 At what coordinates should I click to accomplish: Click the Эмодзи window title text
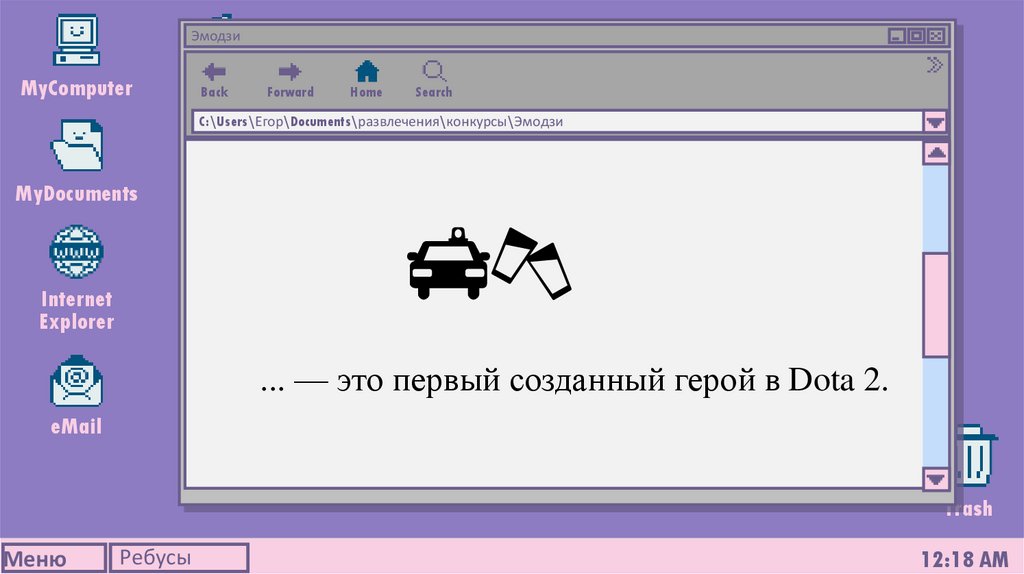216,36
